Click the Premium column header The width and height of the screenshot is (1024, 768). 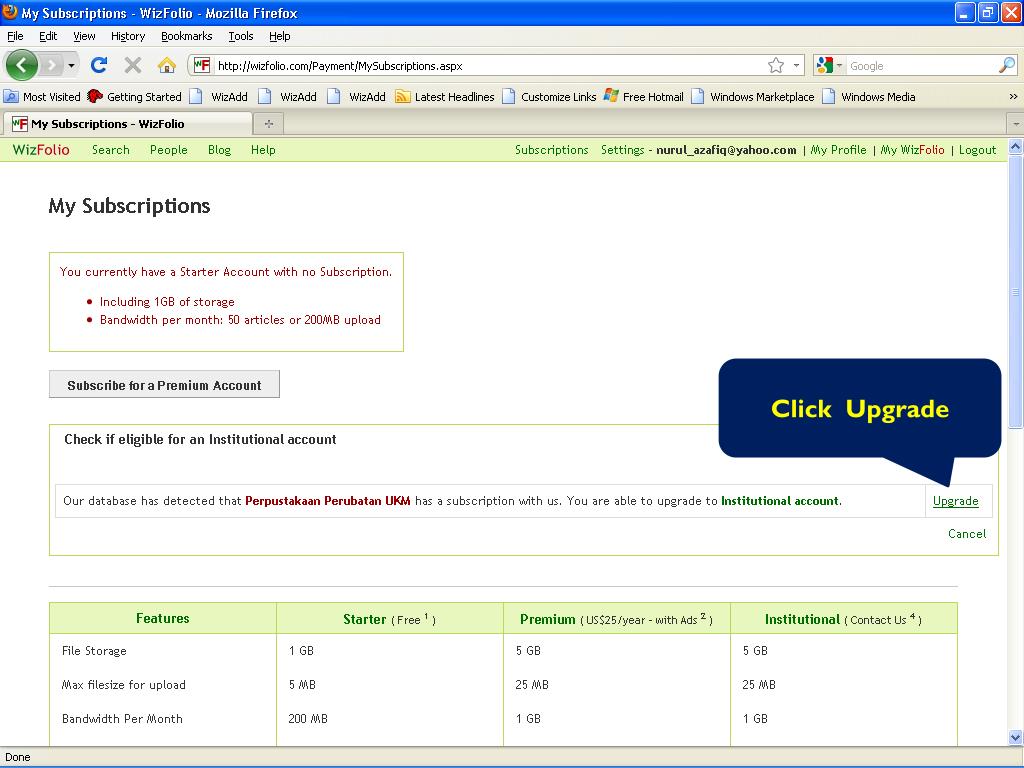(616, 619)
